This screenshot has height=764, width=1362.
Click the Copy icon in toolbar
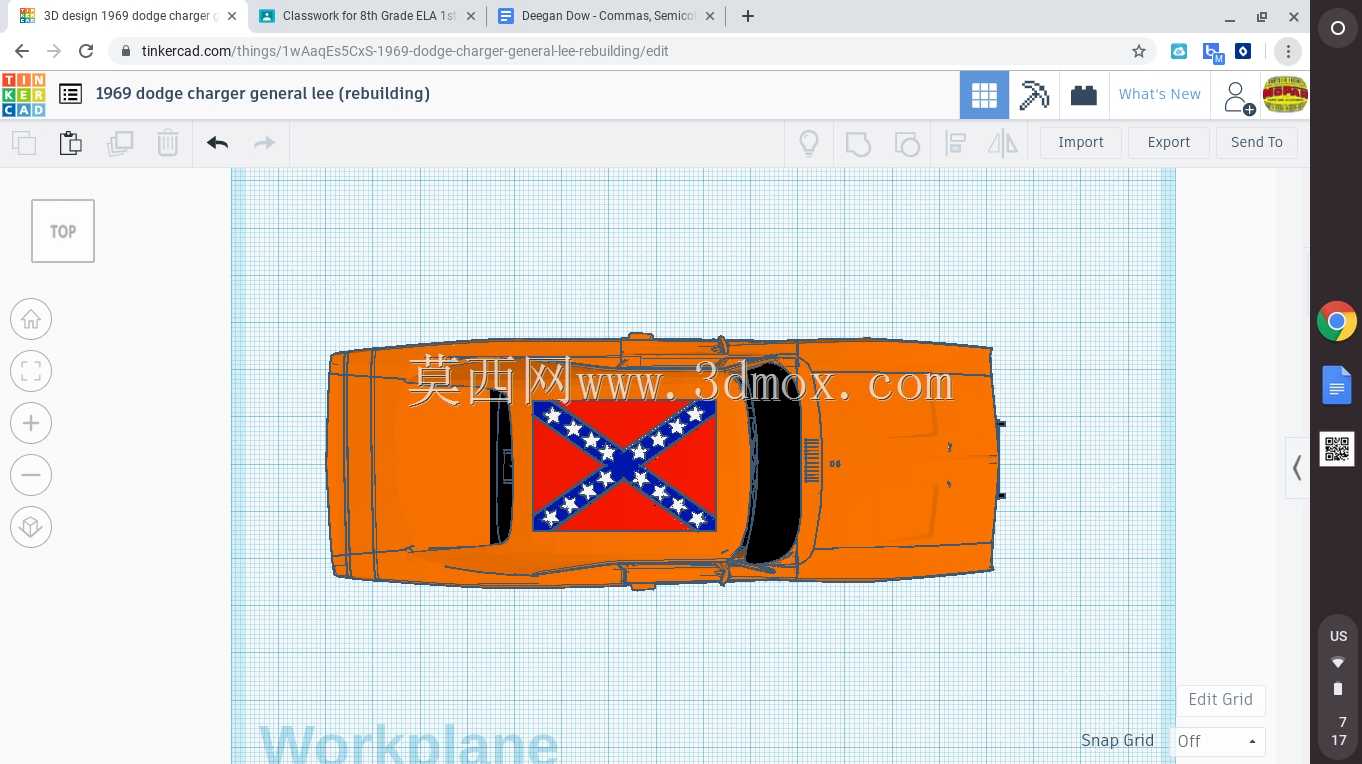click(x=24, y=143)
